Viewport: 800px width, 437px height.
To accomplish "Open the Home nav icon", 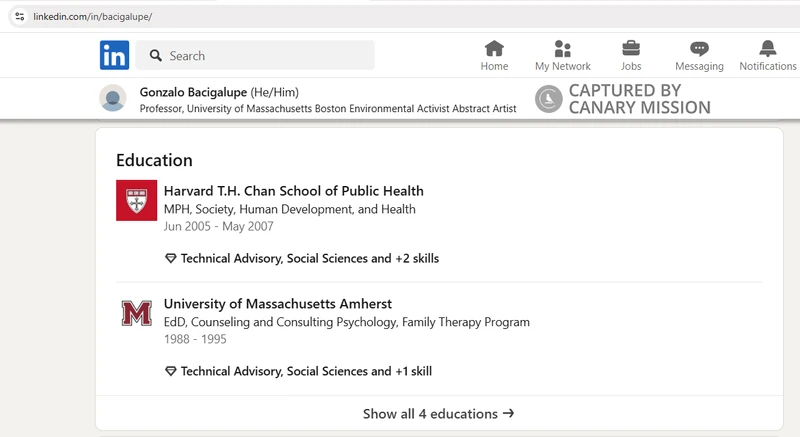I will click(494, 49).
